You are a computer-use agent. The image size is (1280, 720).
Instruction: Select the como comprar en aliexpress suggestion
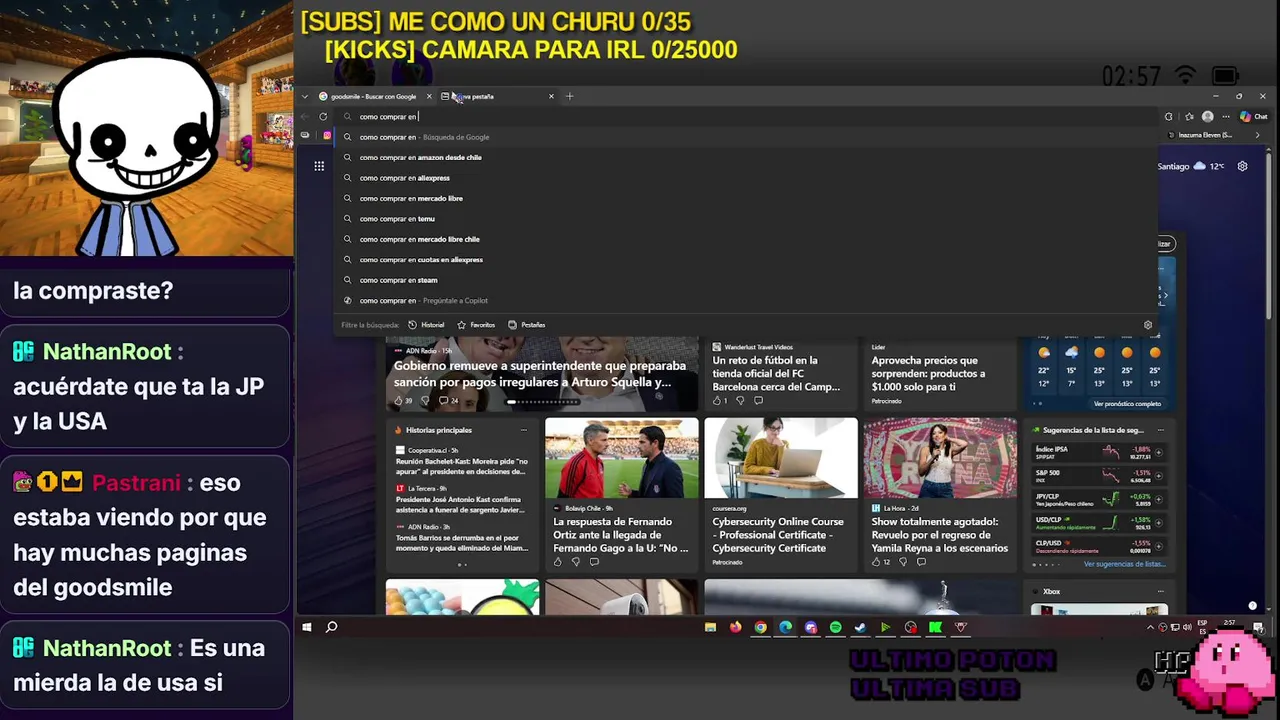tap(746, 178)
